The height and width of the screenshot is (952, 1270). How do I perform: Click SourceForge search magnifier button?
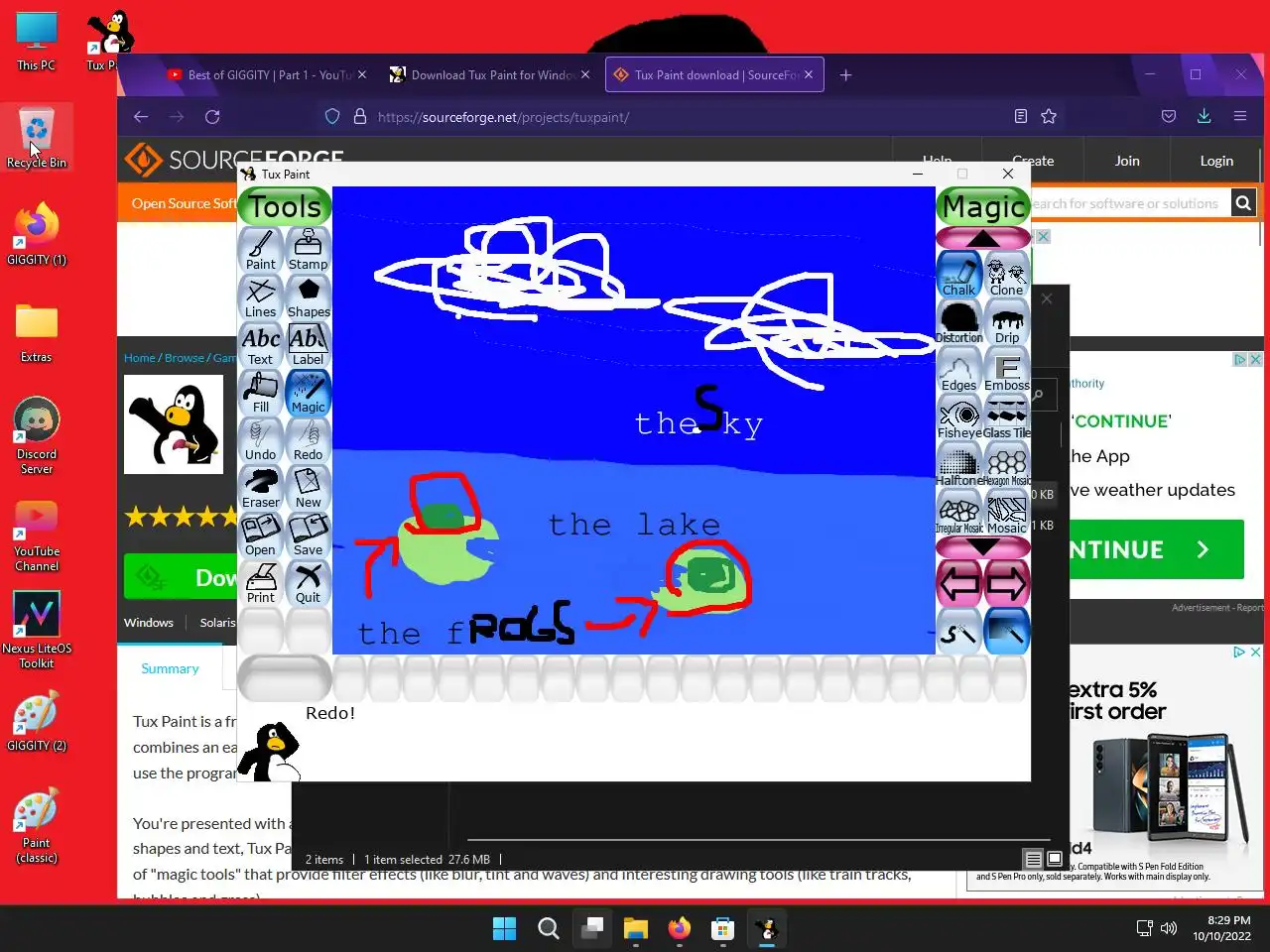tap(1243, 203)
